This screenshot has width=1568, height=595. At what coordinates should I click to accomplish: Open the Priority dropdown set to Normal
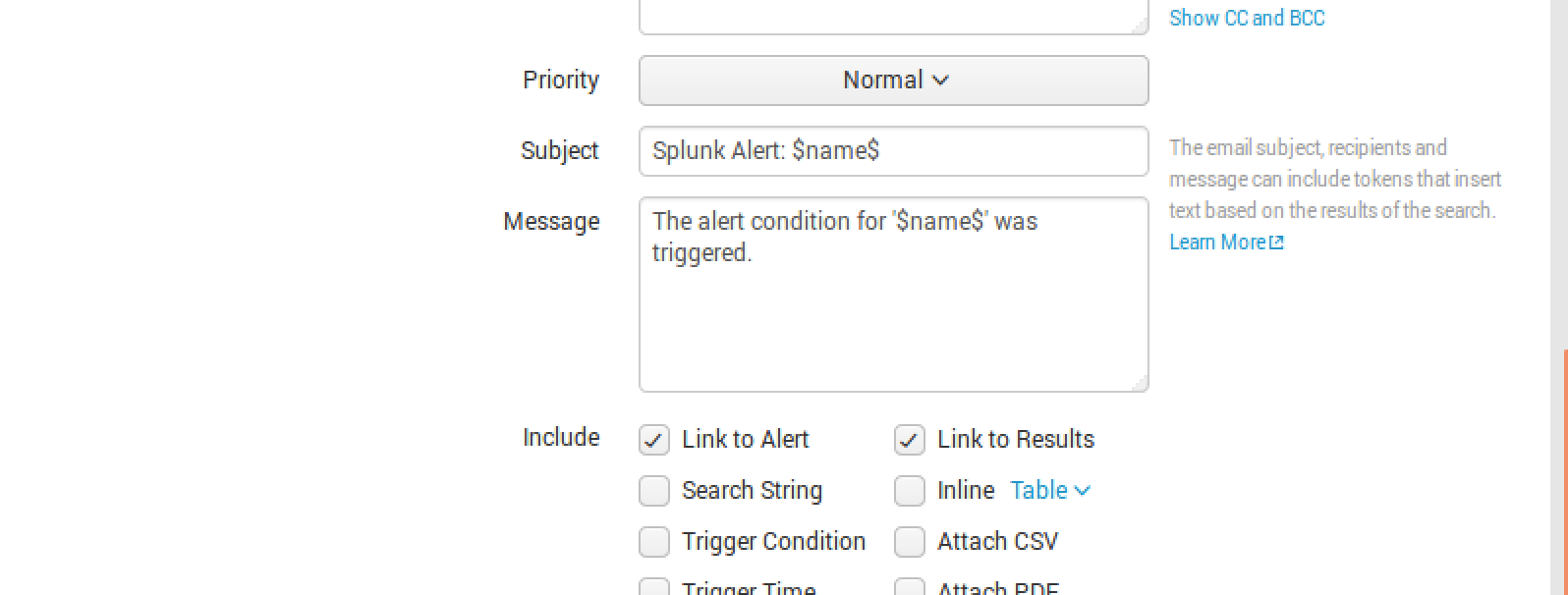pyautogui.click(x=893, y=81)
